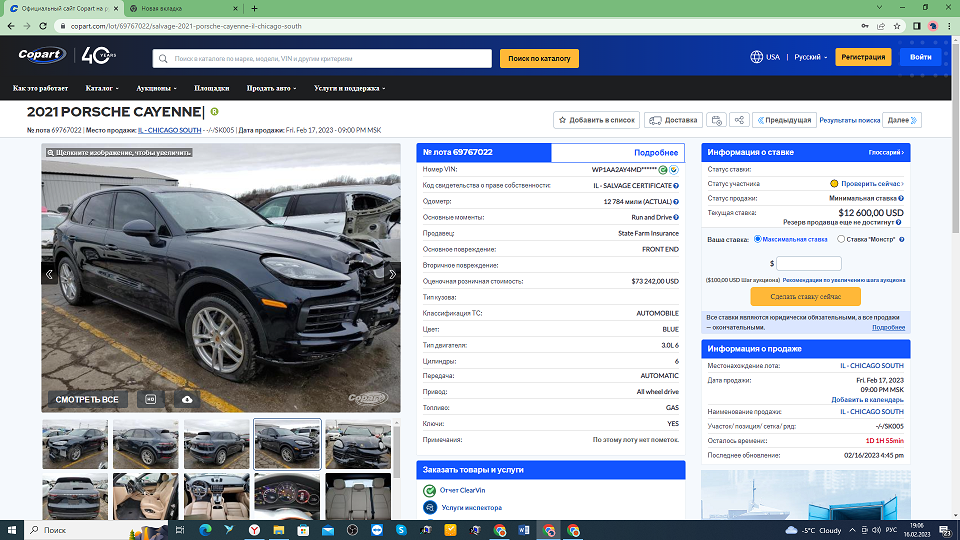960x540 pixels.
Task: Click the Войти button
Action: tap(920, 57)
